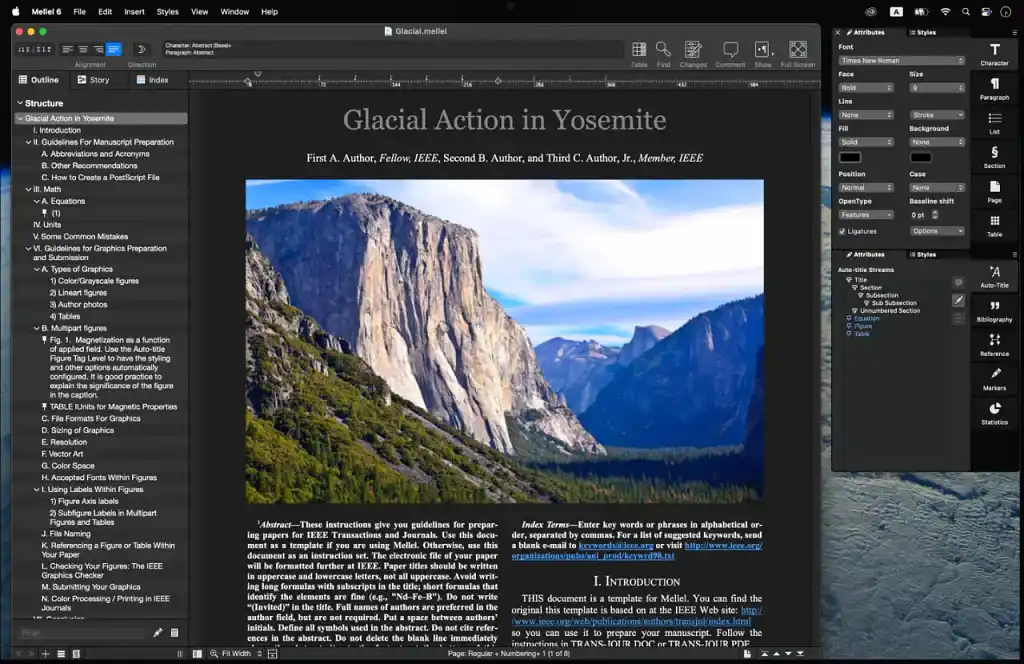
Task: Click the Comment toolbar icon
Action: click(x=730, y=52)
